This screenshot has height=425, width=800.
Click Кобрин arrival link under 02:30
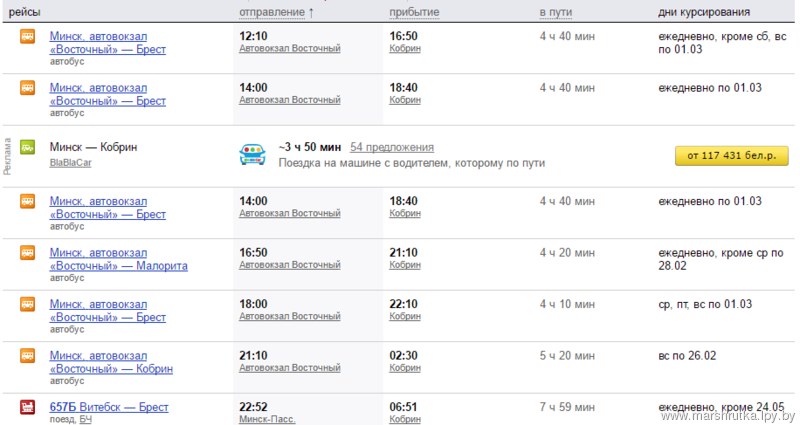coord(405,368)
